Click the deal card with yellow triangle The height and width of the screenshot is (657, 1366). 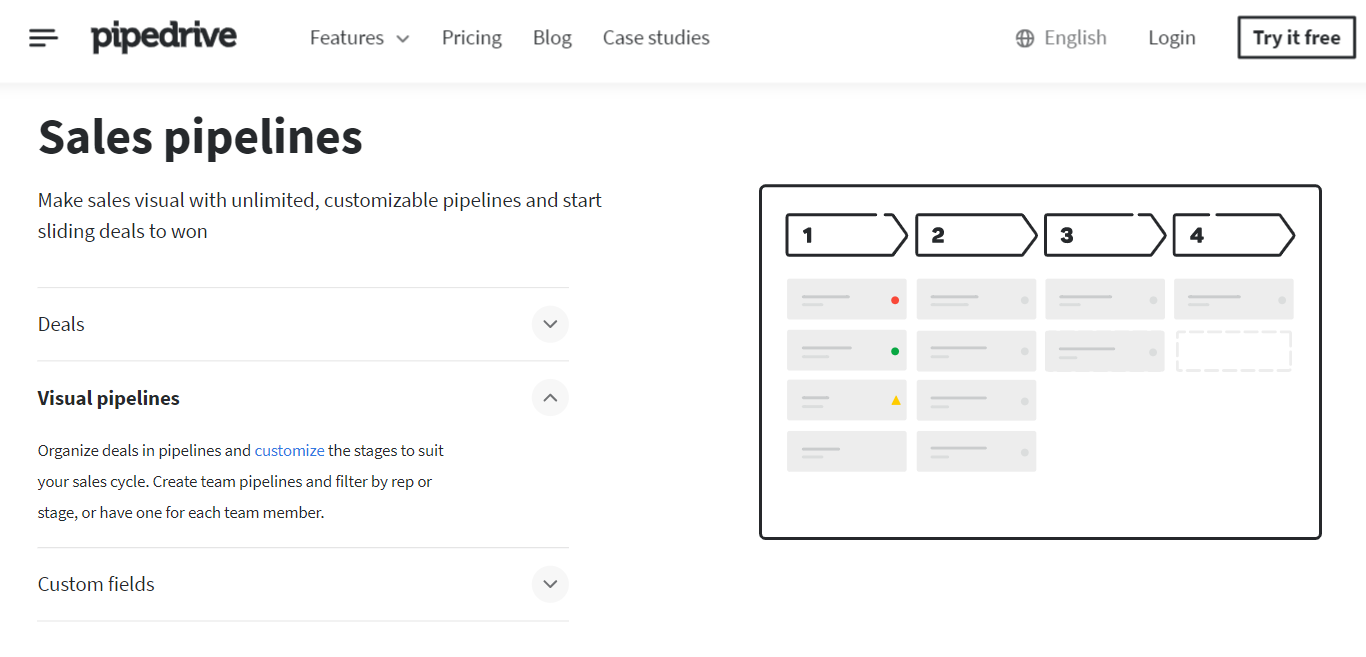tap(847, 400)
